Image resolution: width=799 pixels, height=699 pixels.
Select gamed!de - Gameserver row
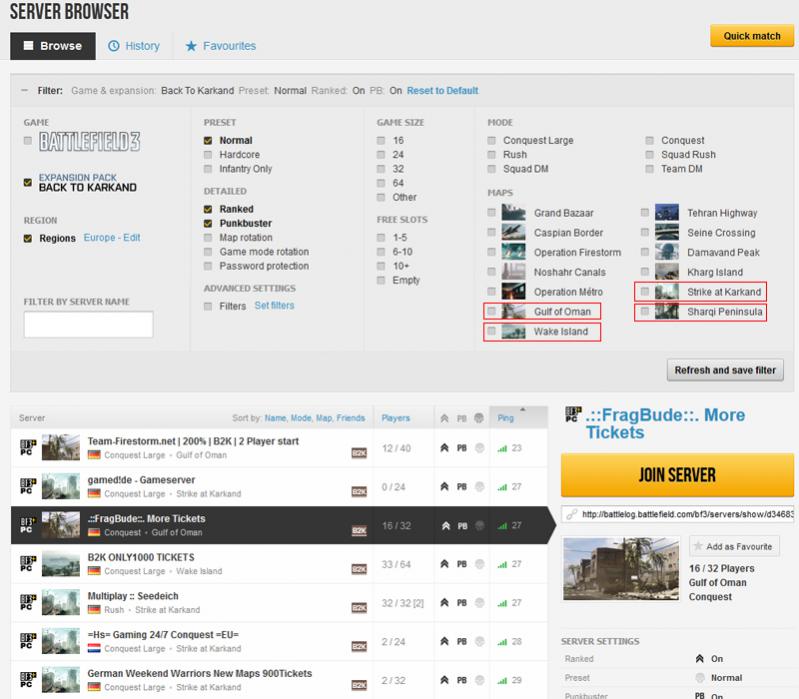279,487
